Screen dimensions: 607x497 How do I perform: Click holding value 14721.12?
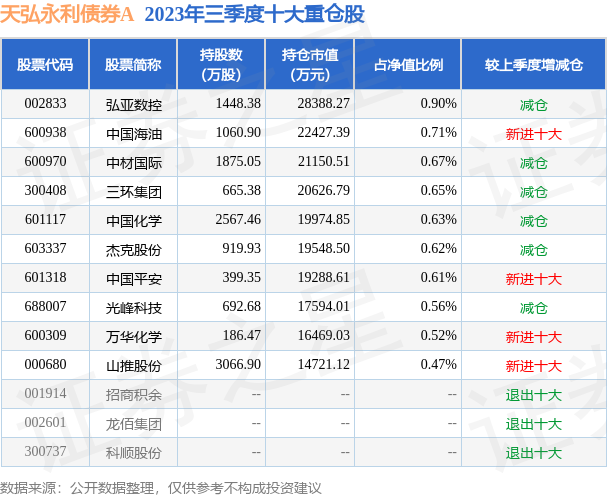pyautogui.click(x=324, y=365)
